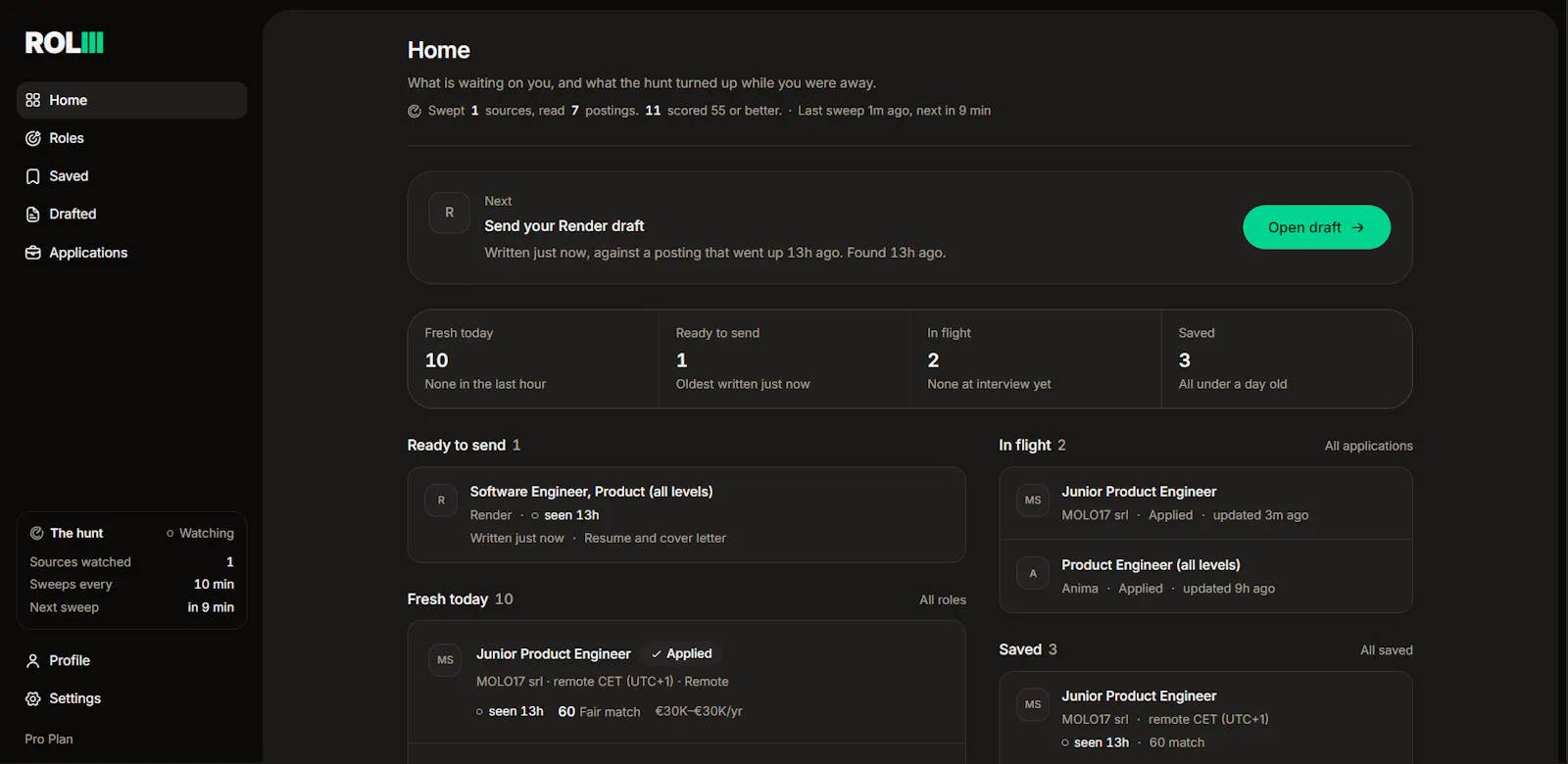Open Drafted via its document icon
Image resolution: width=1568 pixels, height=764 pixels.
click(33, 215)
